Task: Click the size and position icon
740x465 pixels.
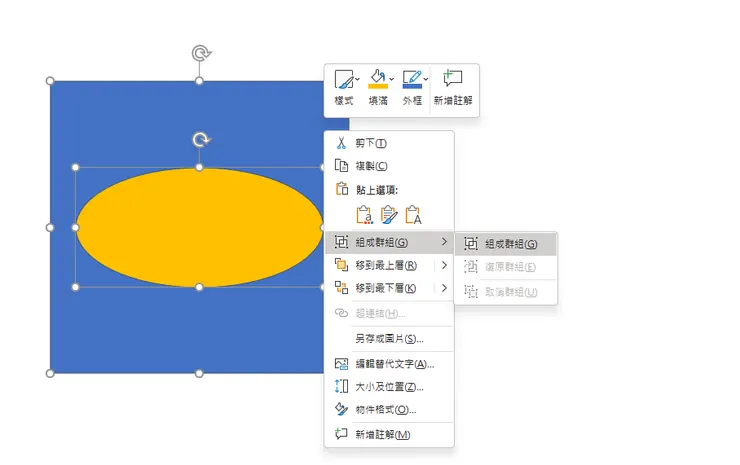Action: click(x=341, y=386)
